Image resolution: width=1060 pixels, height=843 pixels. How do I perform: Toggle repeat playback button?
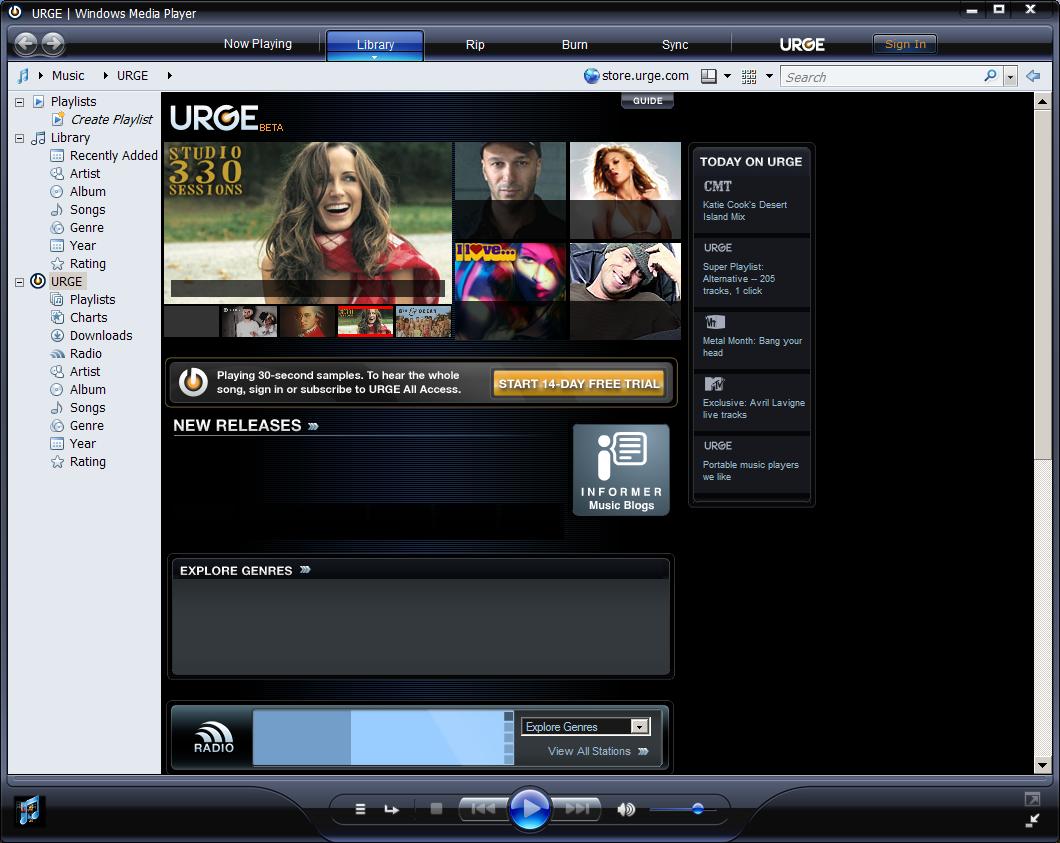pyautogui.click(x=391, y=809)
